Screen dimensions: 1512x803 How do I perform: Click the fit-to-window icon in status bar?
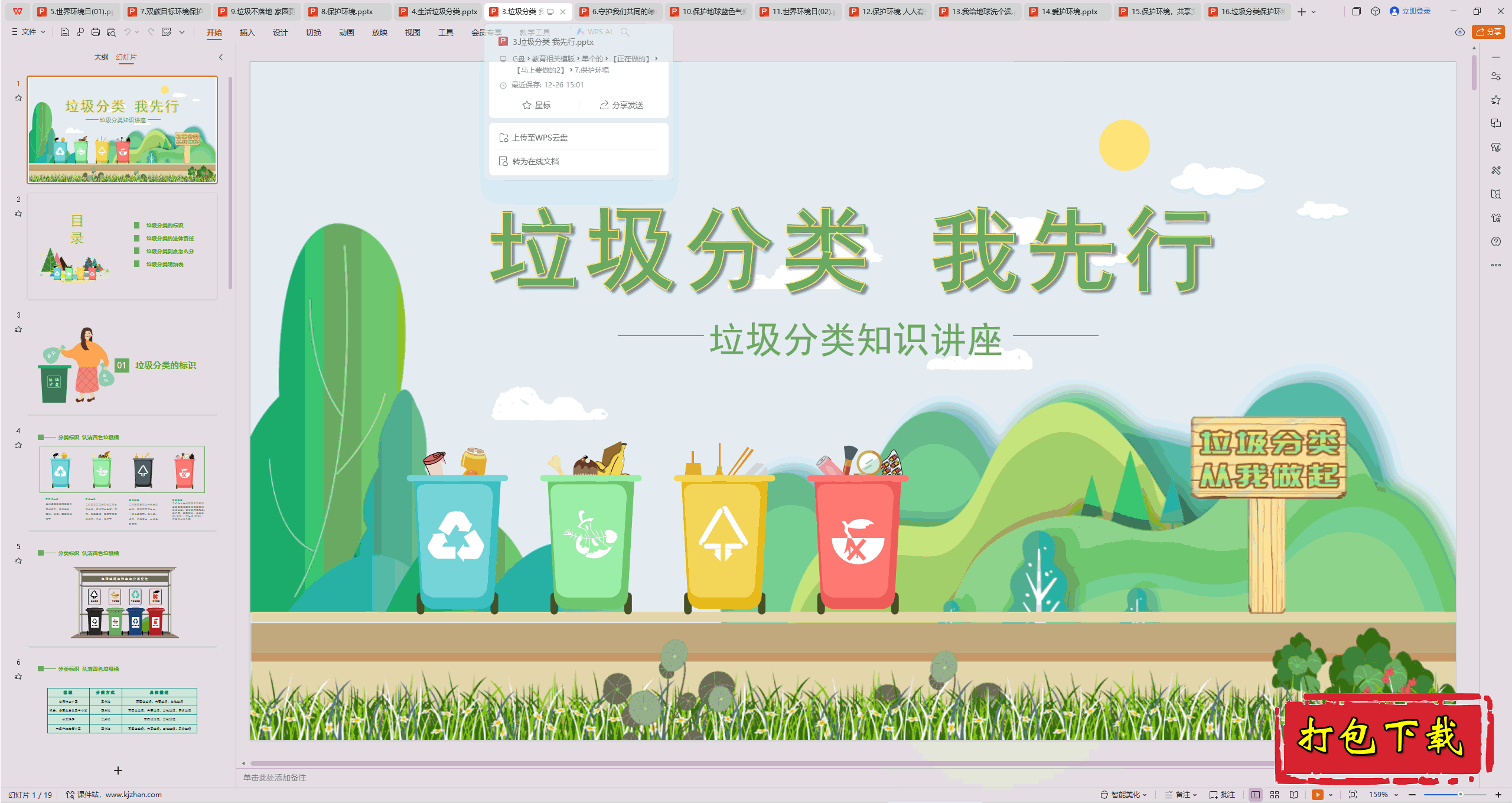click(1353, 795)
